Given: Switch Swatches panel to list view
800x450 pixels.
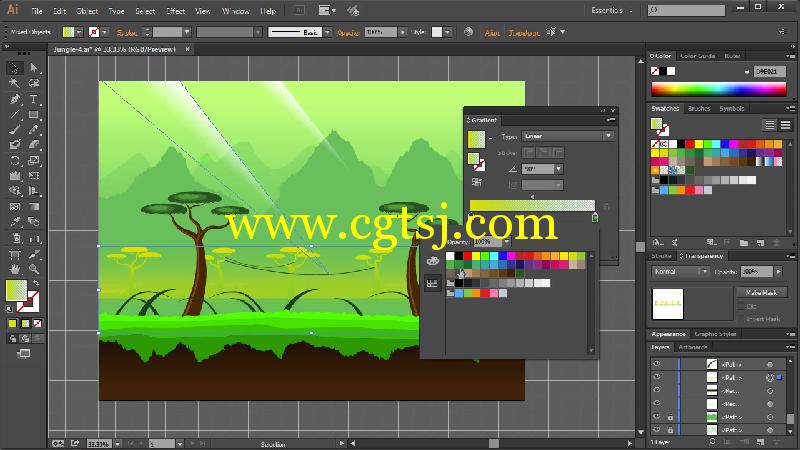Looking at the screenshot, I should (770, 124).
